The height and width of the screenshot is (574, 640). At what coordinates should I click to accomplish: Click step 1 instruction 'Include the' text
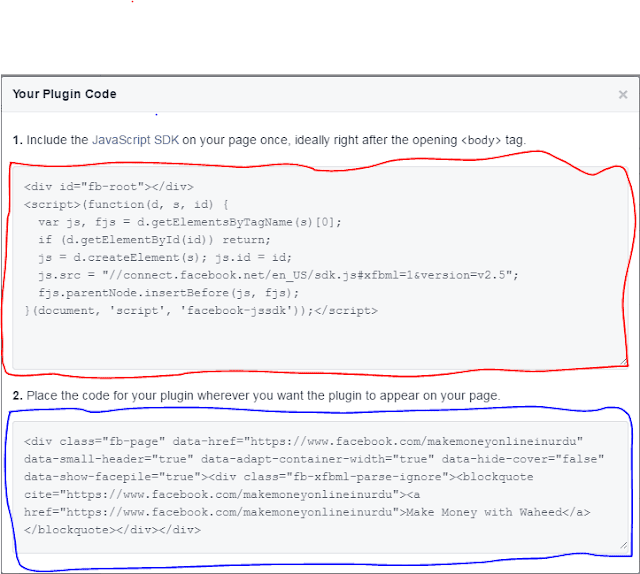click(57, 140)
